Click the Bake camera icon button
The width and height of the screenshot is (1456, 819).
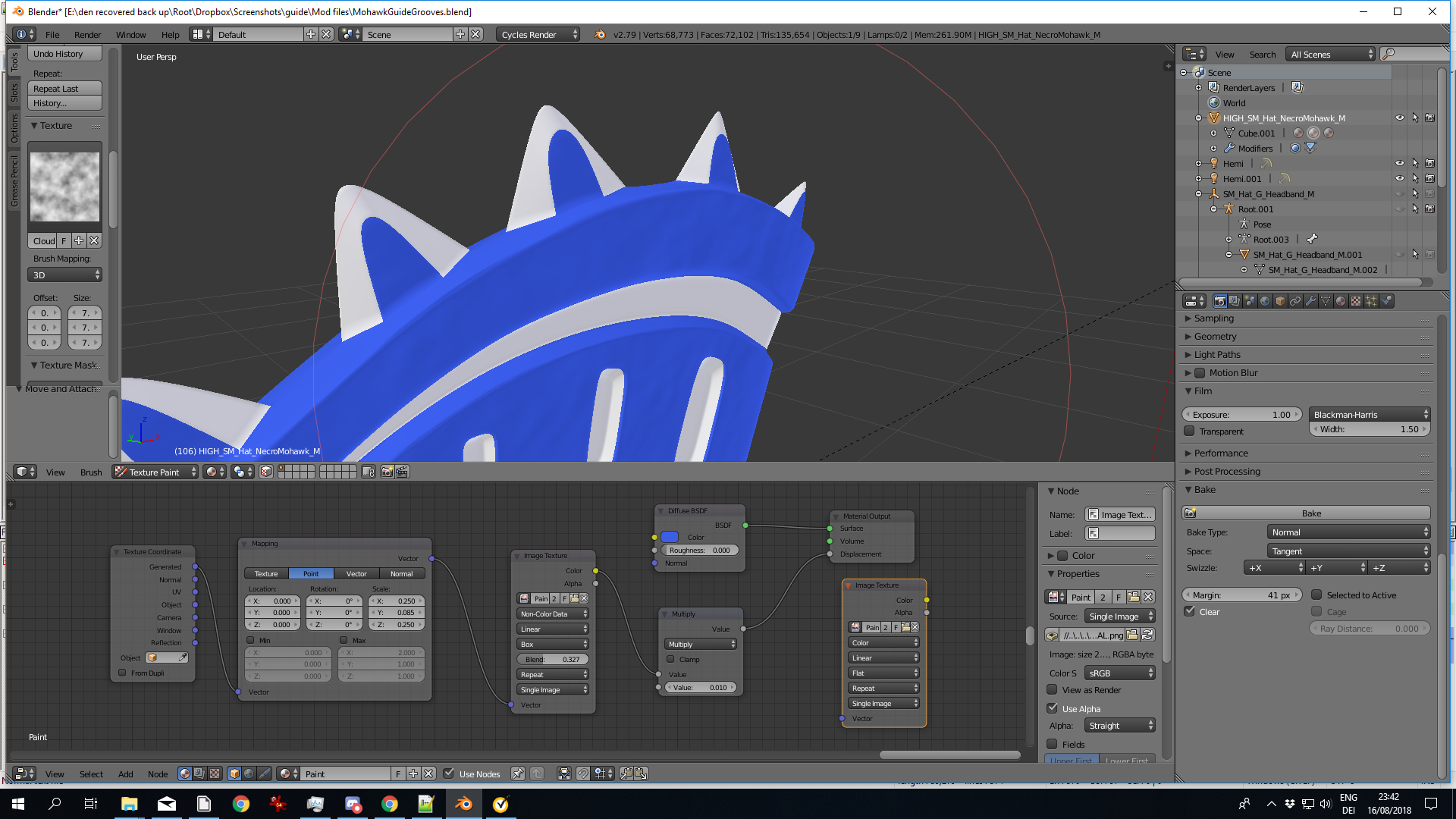pos(1191,513)
